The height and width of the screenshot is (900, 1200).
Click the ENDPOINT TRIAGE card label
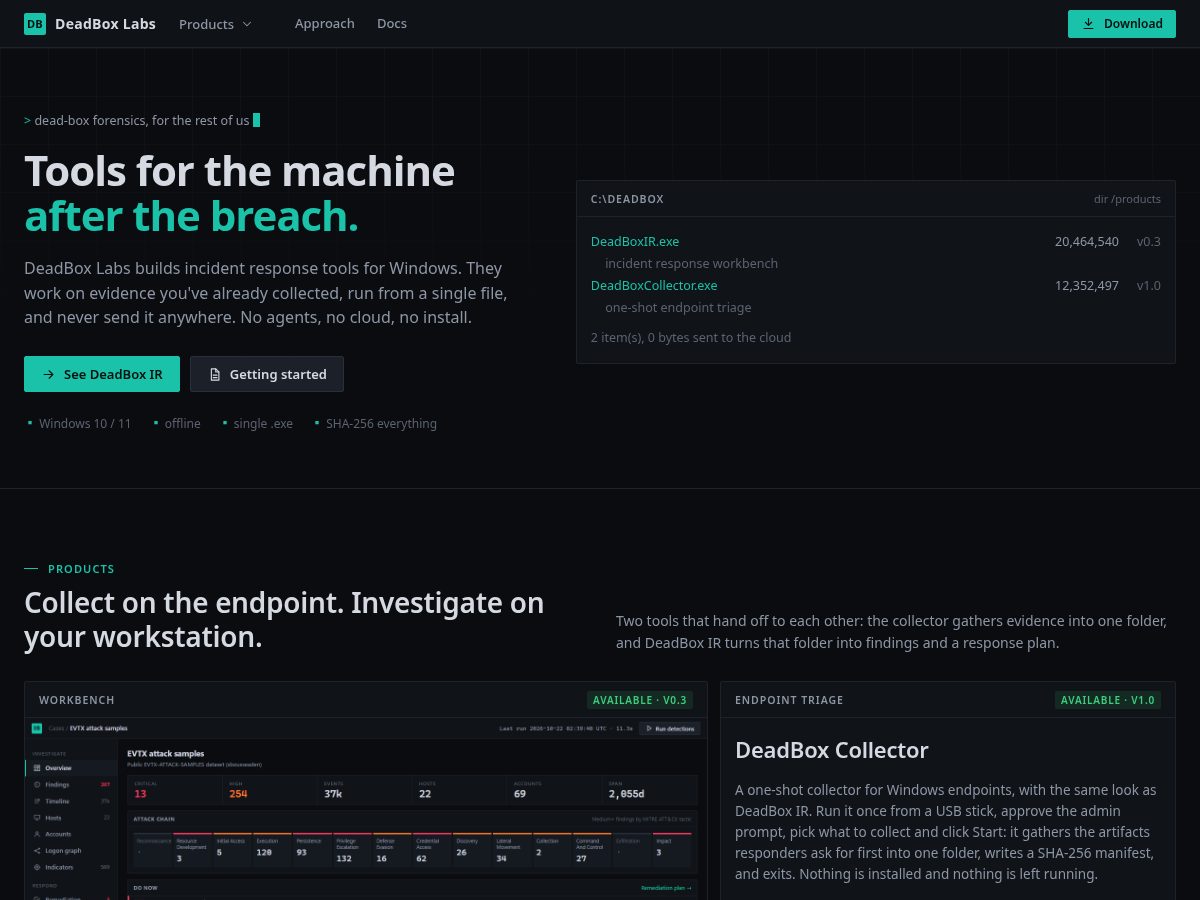tap(789, 700)
